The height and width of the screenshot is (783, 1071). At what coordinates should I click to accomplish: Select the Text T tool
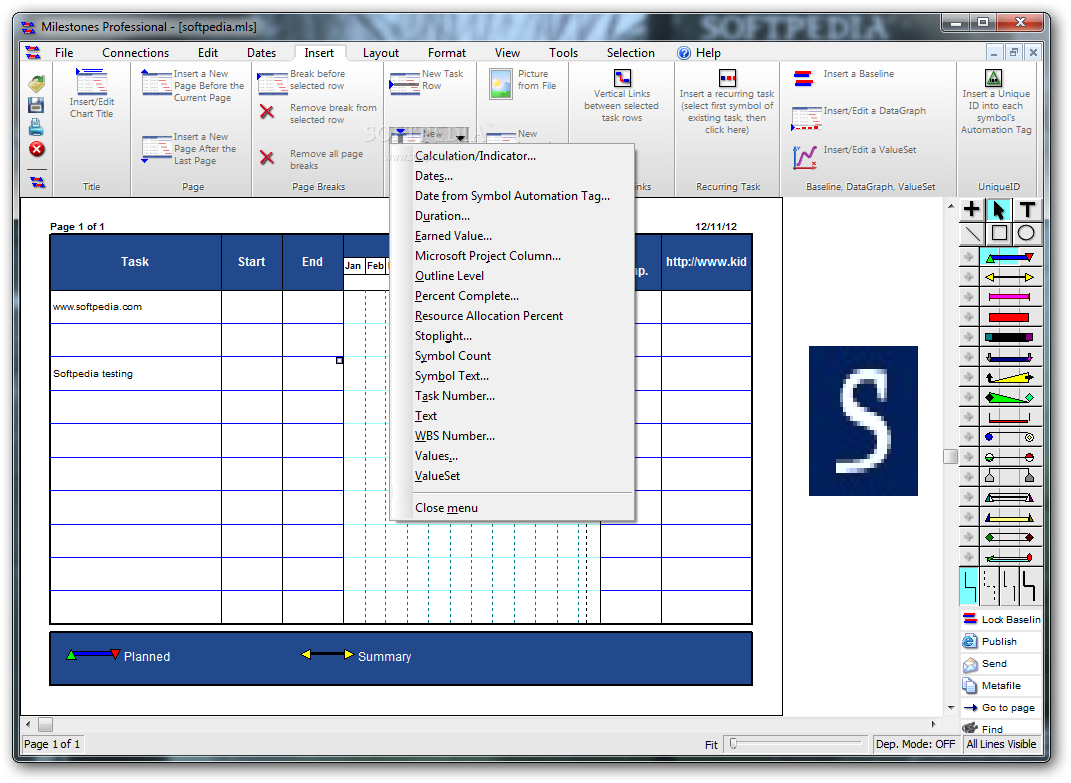(x=1027, y=209)
